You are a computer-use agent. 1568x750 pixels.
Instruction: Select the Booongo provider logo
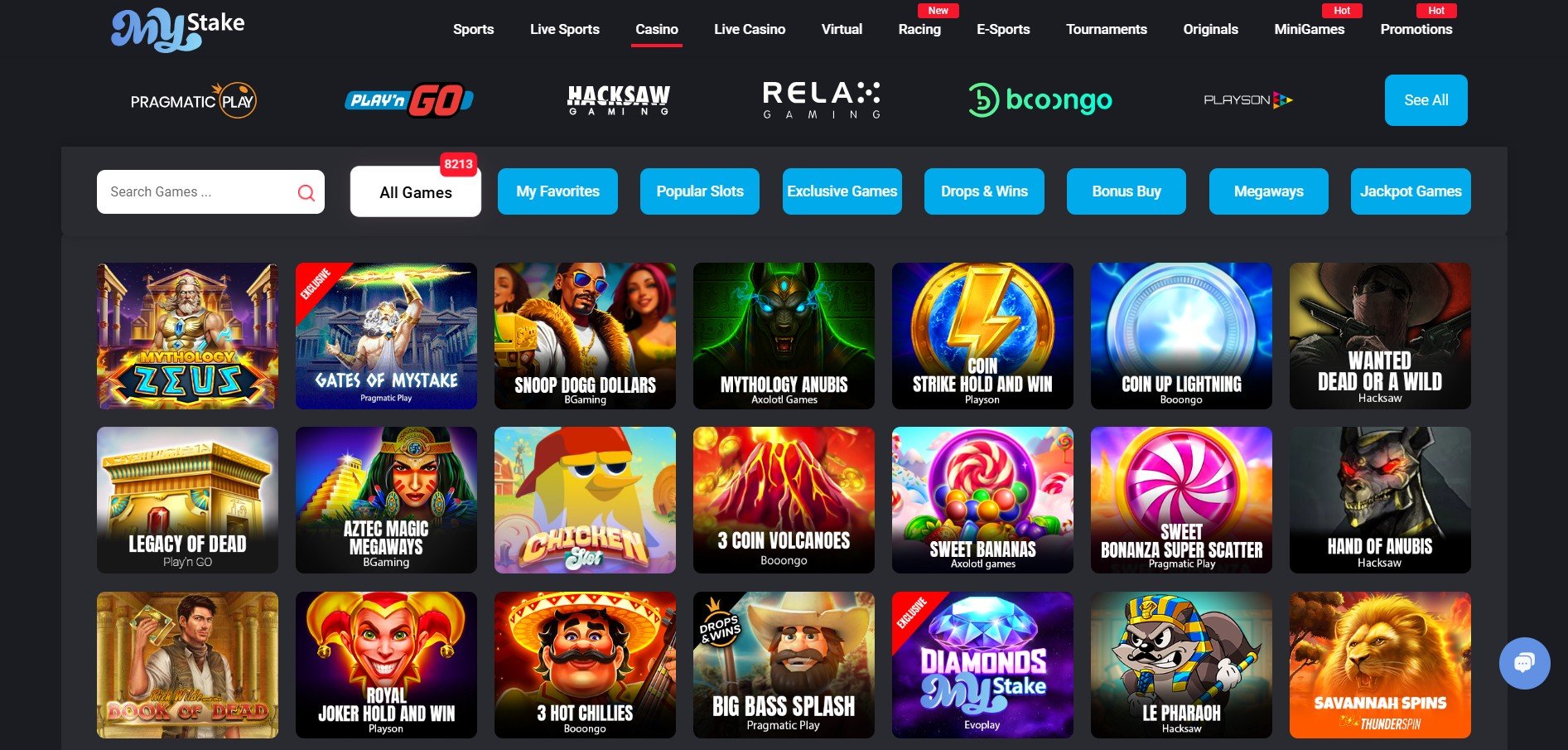coord(1040,100)
